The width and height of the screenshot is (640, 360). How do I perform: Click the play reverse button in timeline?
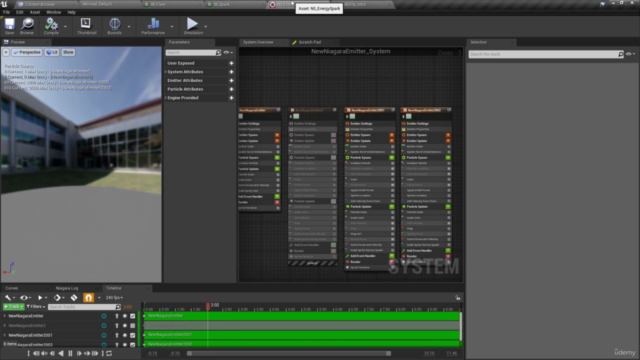(61, 353)
